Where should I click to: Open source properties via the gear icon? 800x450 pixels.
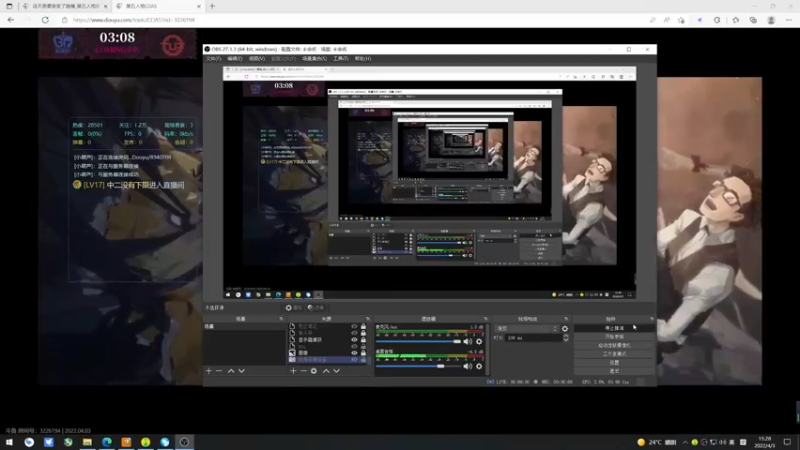tap(314, 371)
